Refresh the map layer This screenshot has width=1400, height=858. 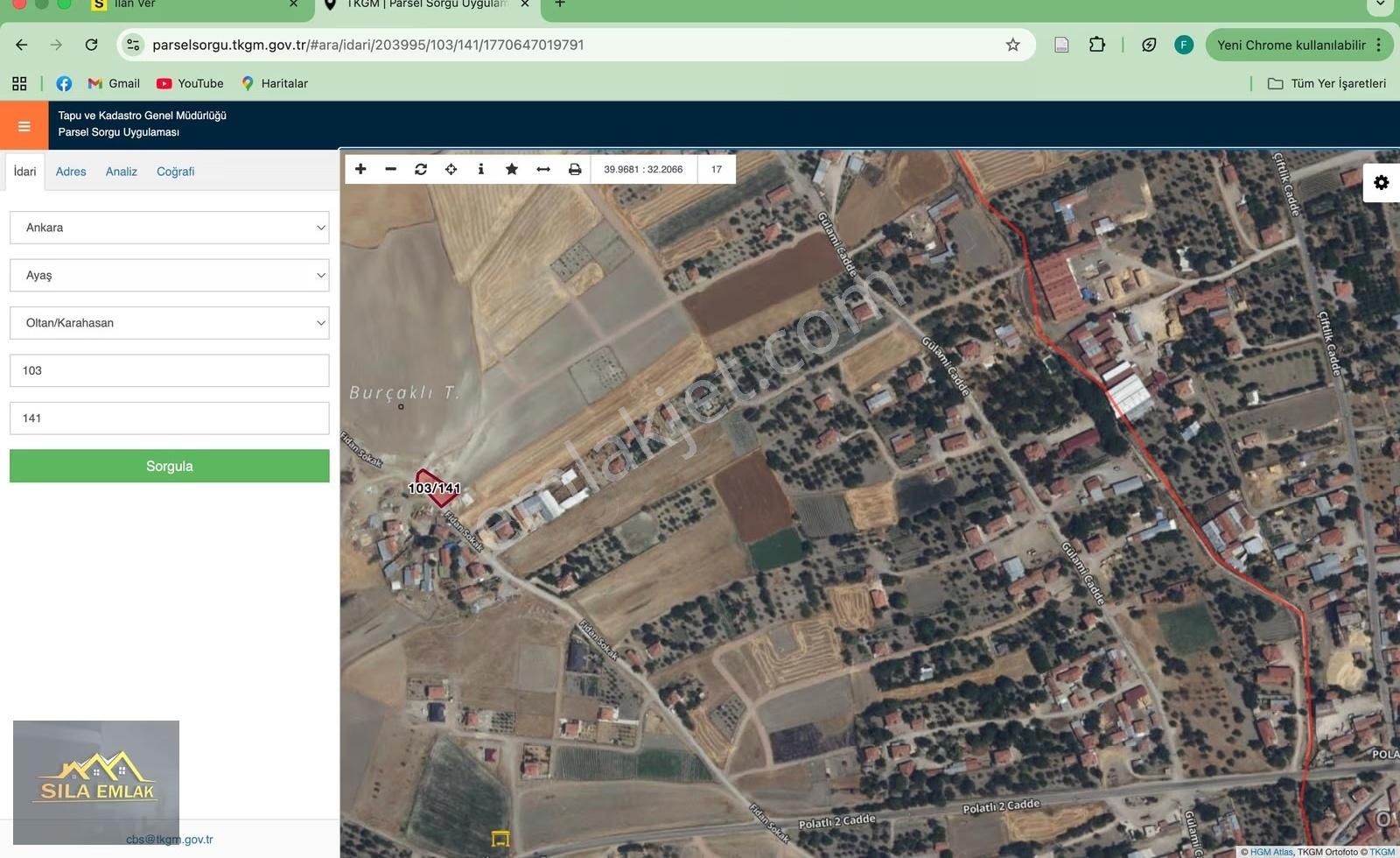(420, 169)
